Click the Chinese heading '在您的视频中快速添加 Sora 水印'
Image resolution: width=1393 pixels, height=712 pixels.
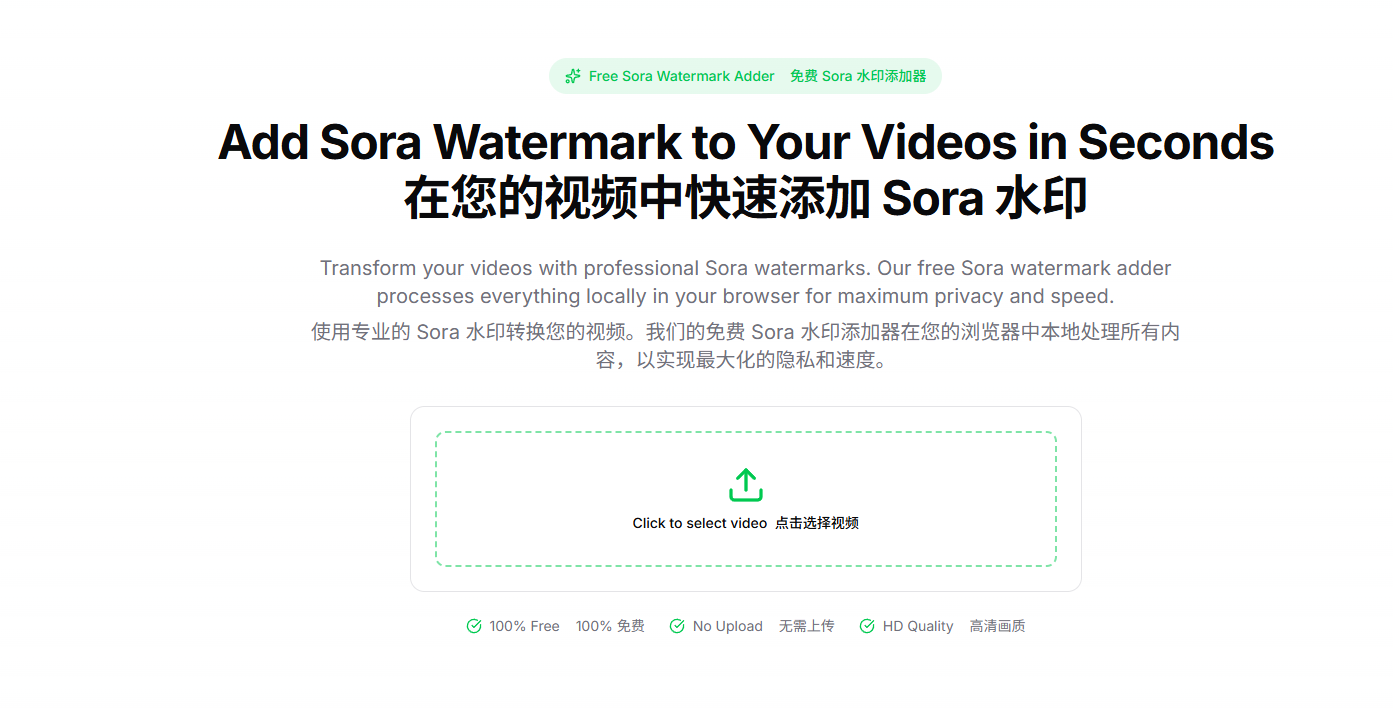(746, 199)
